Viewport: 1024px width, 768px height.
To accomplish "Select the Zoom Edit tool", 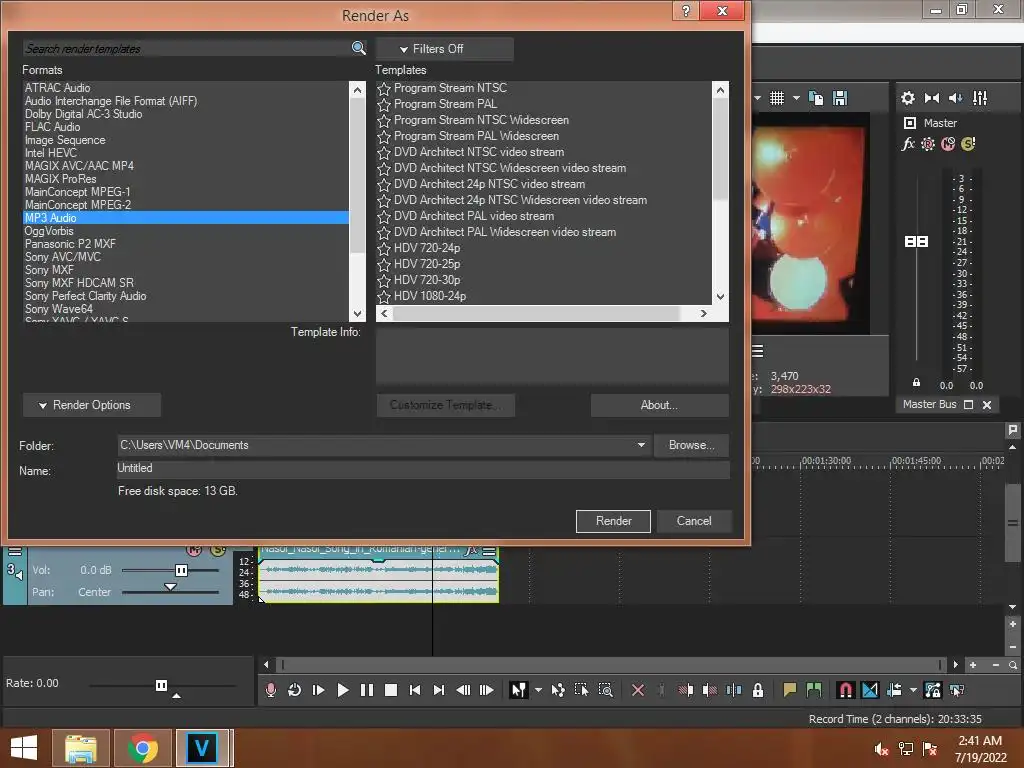I will (x=606, y=690).
